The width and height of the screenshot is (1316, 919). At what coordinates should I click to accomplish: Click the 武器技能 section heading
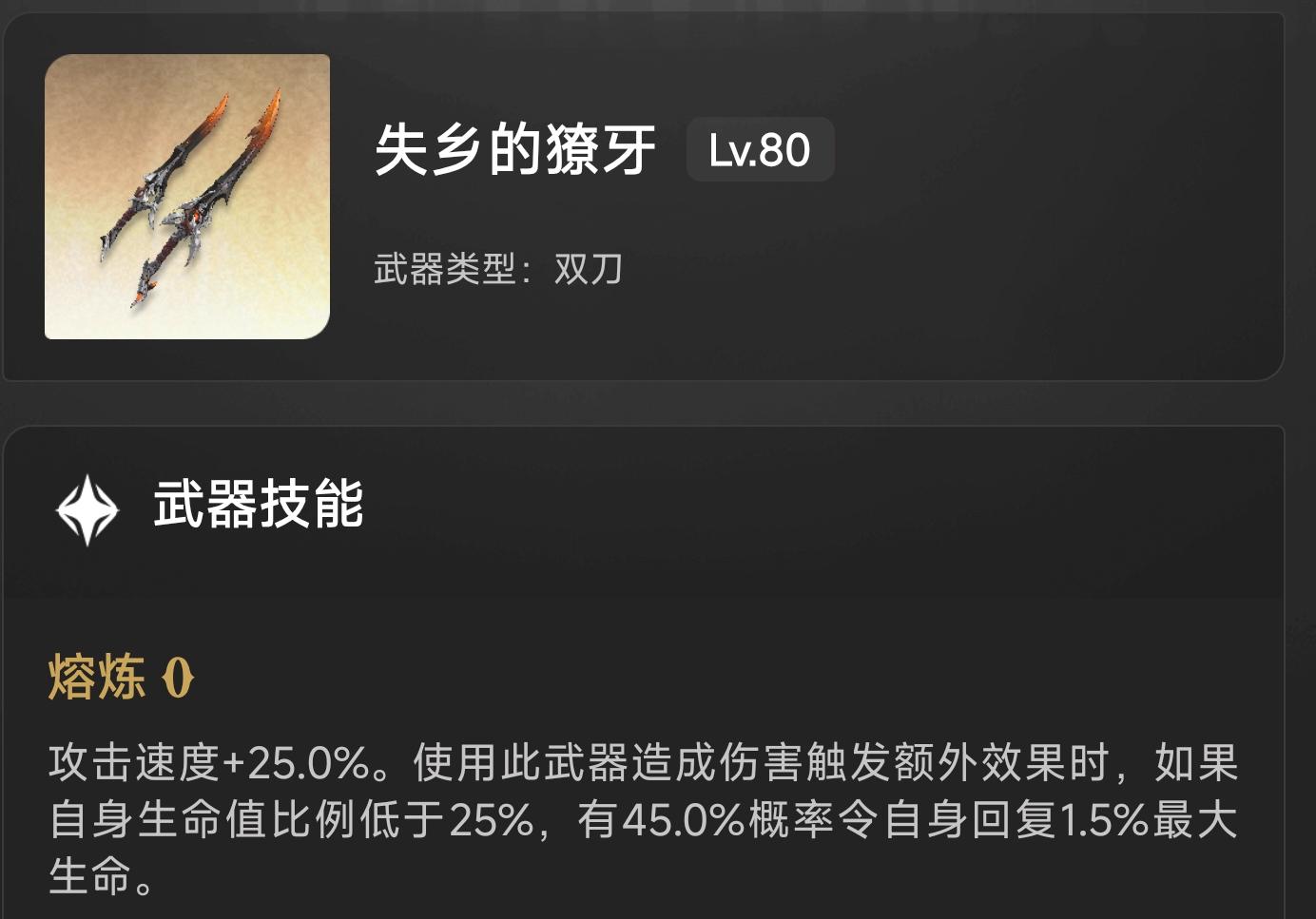(259, 504)
